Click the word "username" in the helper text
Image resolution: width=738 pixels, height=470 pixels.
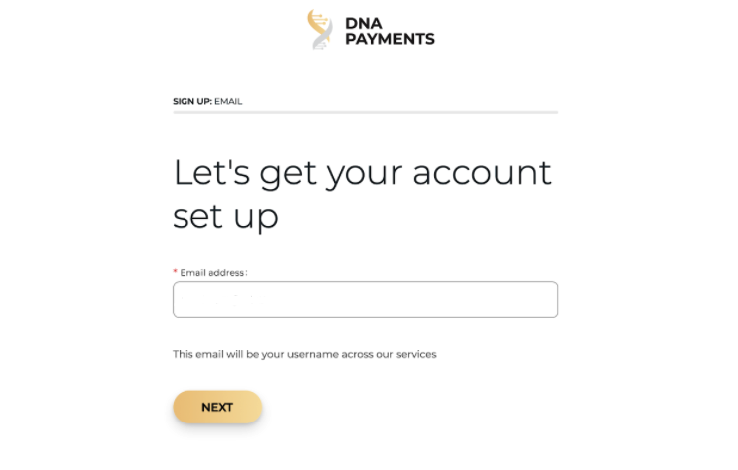[313, 354]
